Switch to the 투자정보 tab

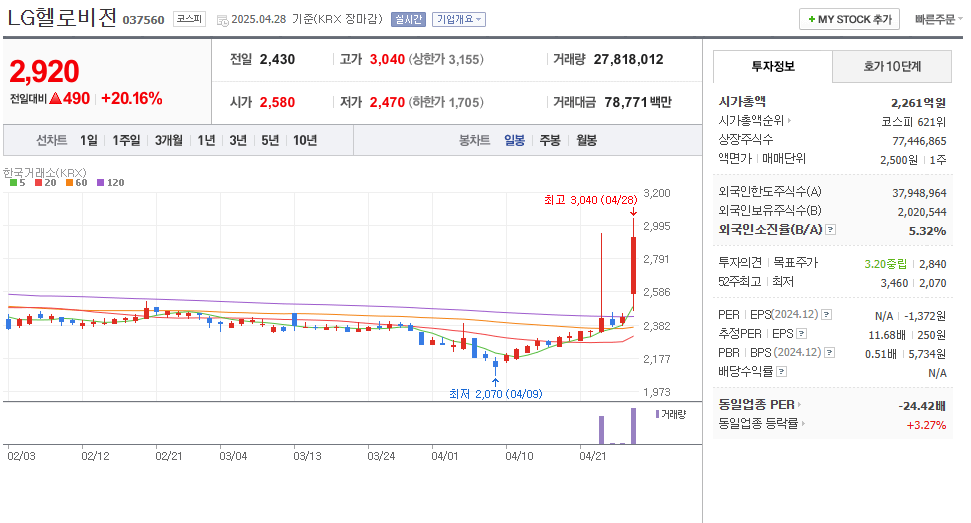773,66
